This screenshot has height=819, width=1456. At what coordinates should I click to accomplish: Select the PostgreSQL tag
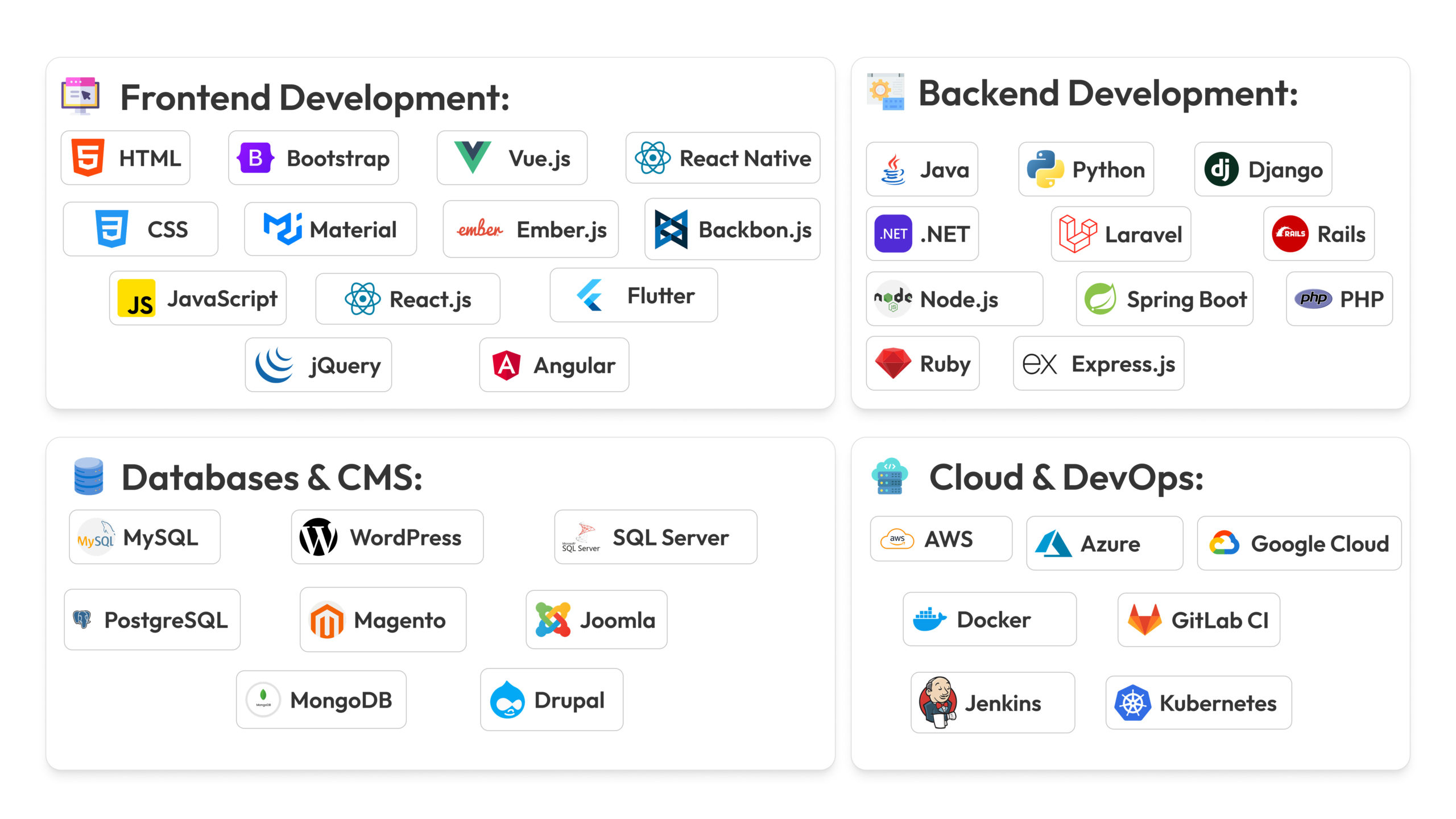[x=152, y=619]
